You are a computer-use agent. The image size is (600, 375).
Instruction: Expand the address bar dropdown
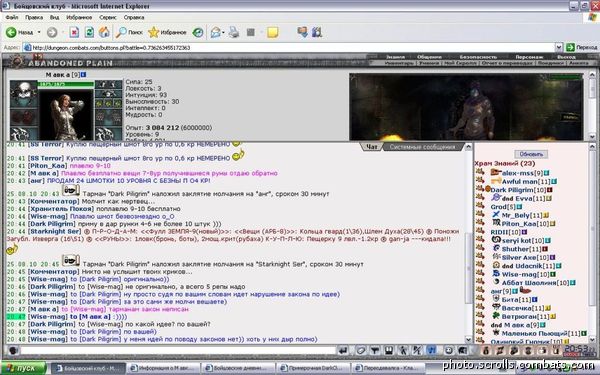(x=559, y=47)
